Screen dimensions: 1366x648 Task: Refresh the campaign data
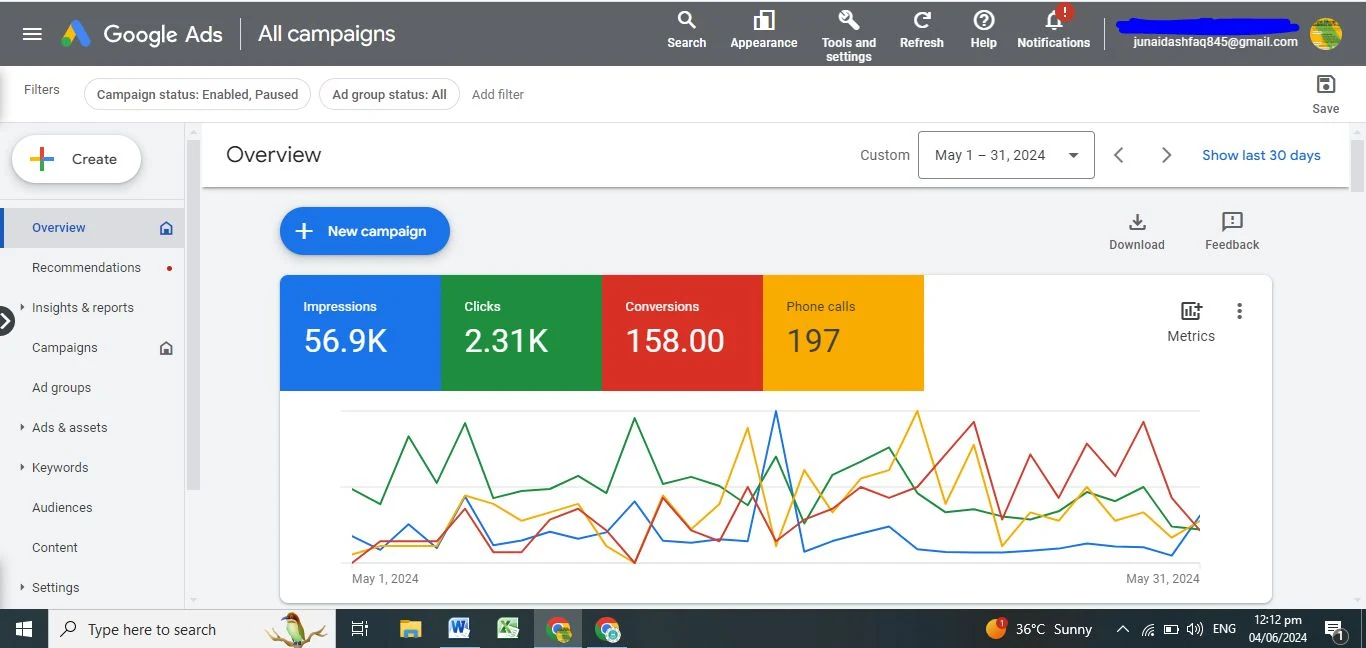(x=922, y=29)
